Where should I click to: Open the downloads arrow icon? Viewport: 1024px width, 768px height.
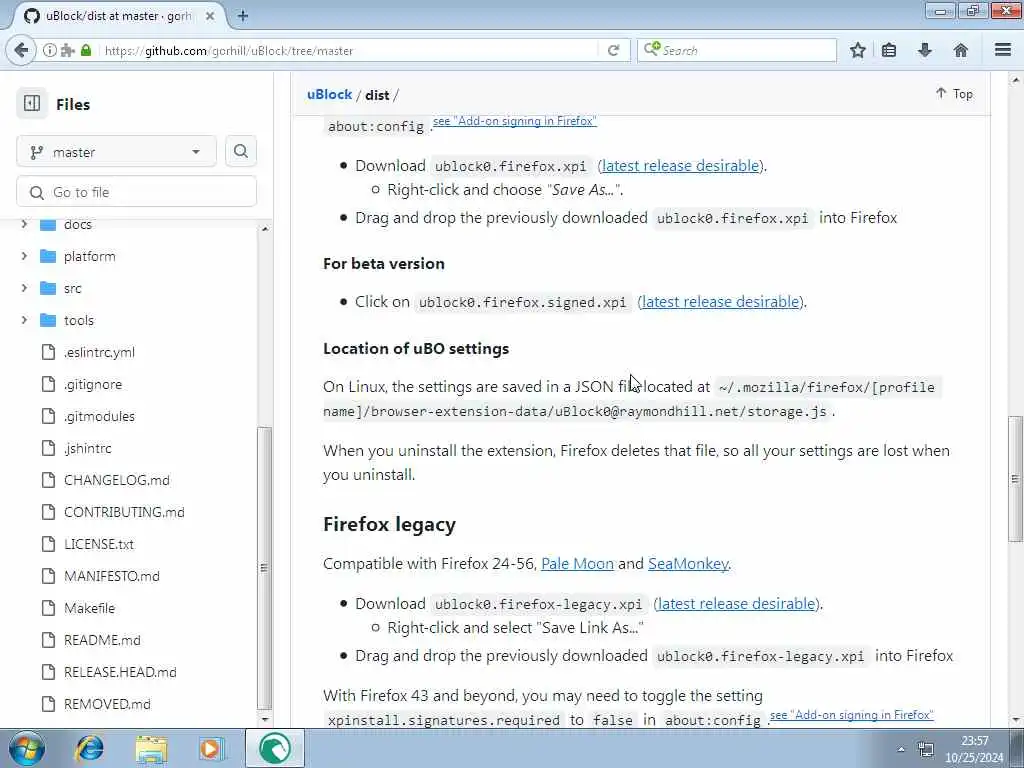coord(925,50)
